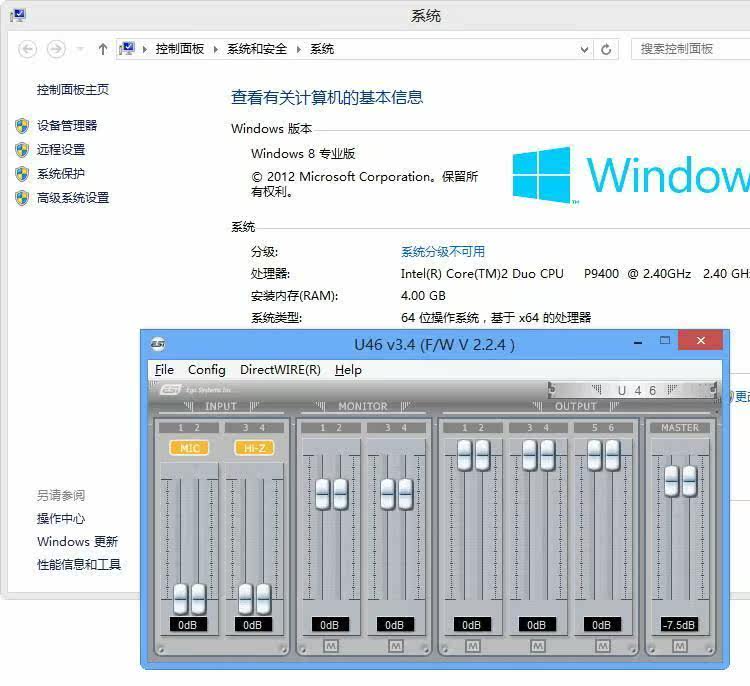Open recent locations dropdown arrow

tap(80, 49)
